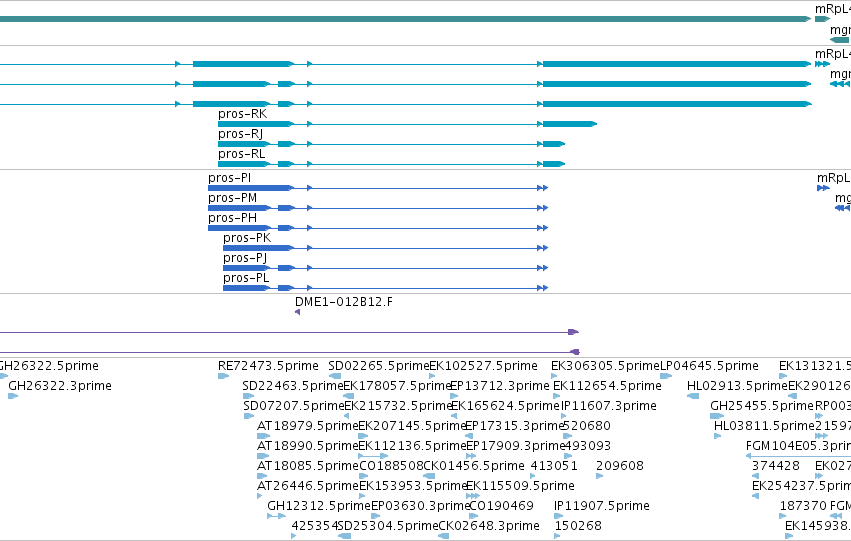Select the pros-PM protein label
Image resolution: width=851 pixels, height=541 pixels.
[x=232, y=198]
